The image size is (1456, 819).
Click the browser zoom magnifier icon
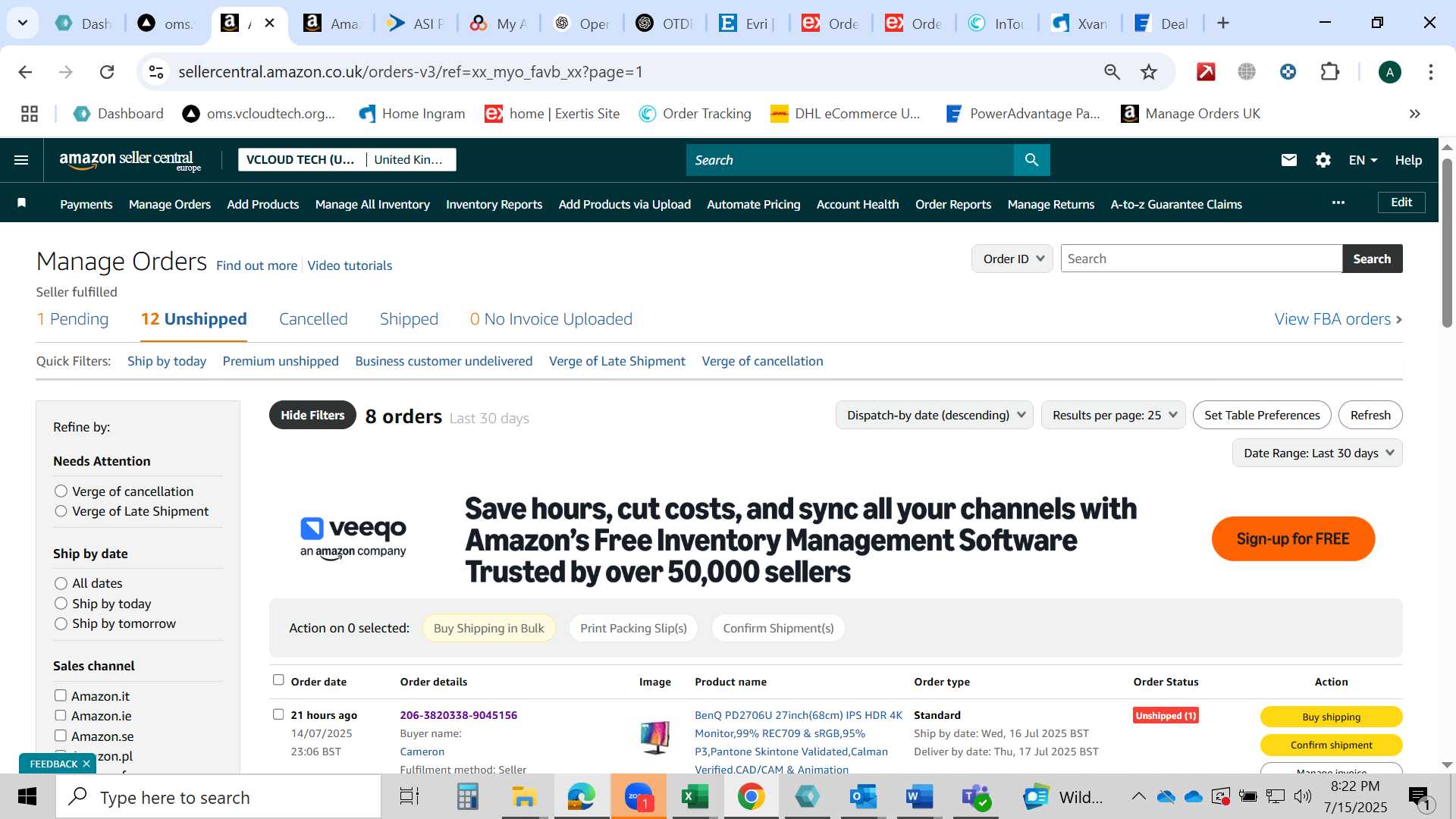coord(1112,72)
